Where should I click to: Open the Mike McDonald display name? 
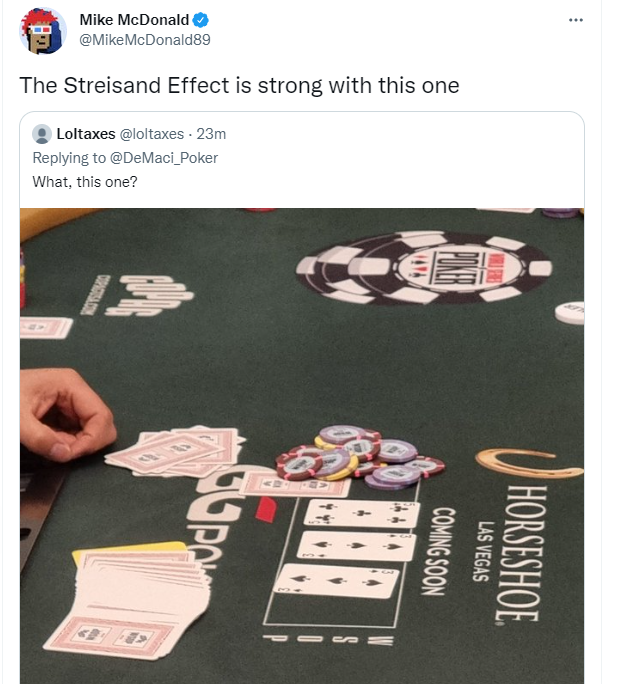coord(134,20)
